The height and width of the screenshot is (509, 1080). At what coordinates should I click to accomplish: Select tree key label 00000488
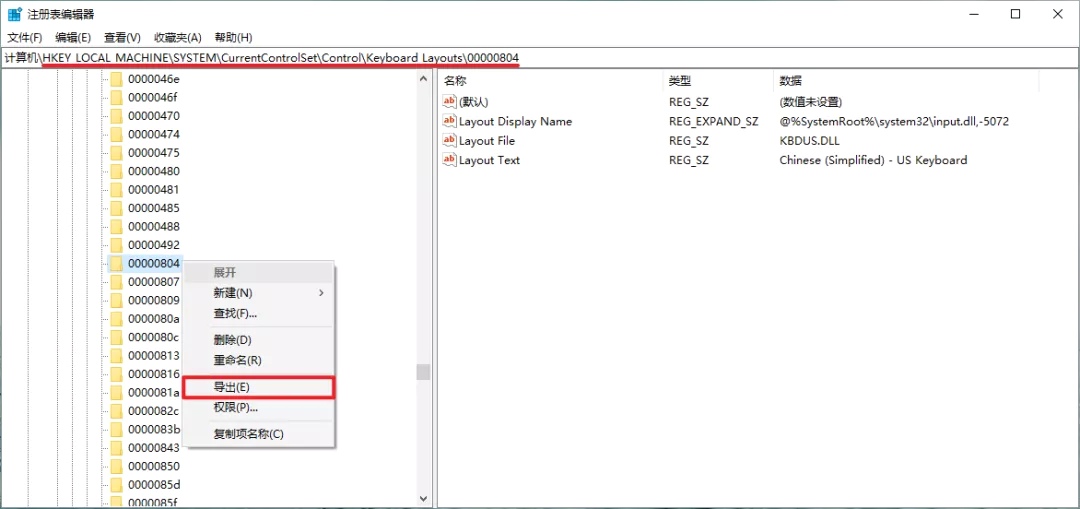click(154, 227)
